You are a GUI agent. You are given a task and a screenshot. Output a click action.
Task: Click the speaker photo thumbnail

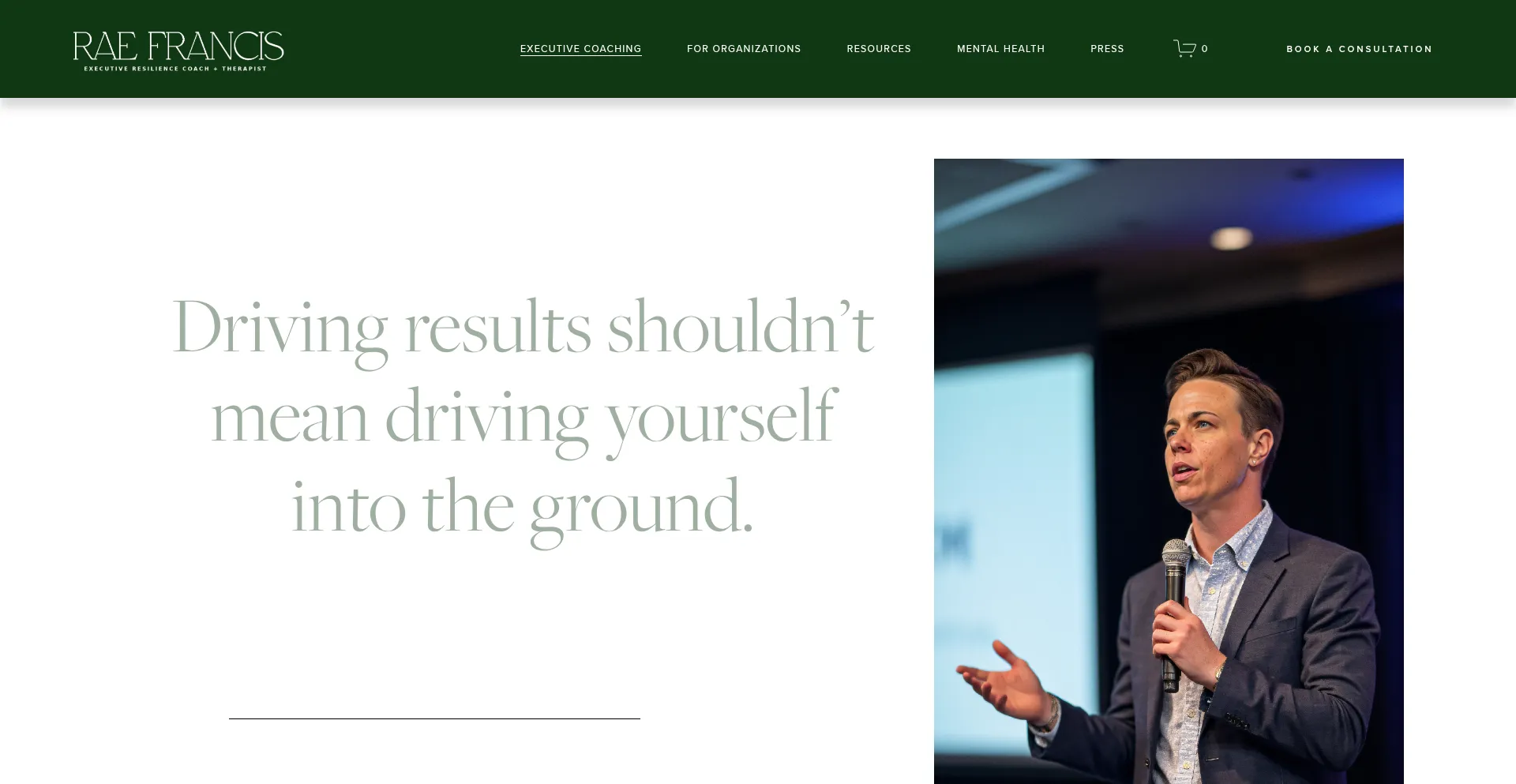[1169, 471]
